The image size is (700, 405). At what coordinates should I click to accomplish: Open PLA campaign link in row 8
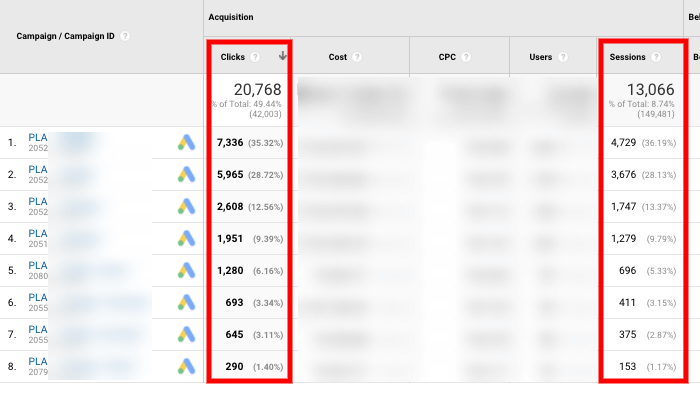[38, 362]
